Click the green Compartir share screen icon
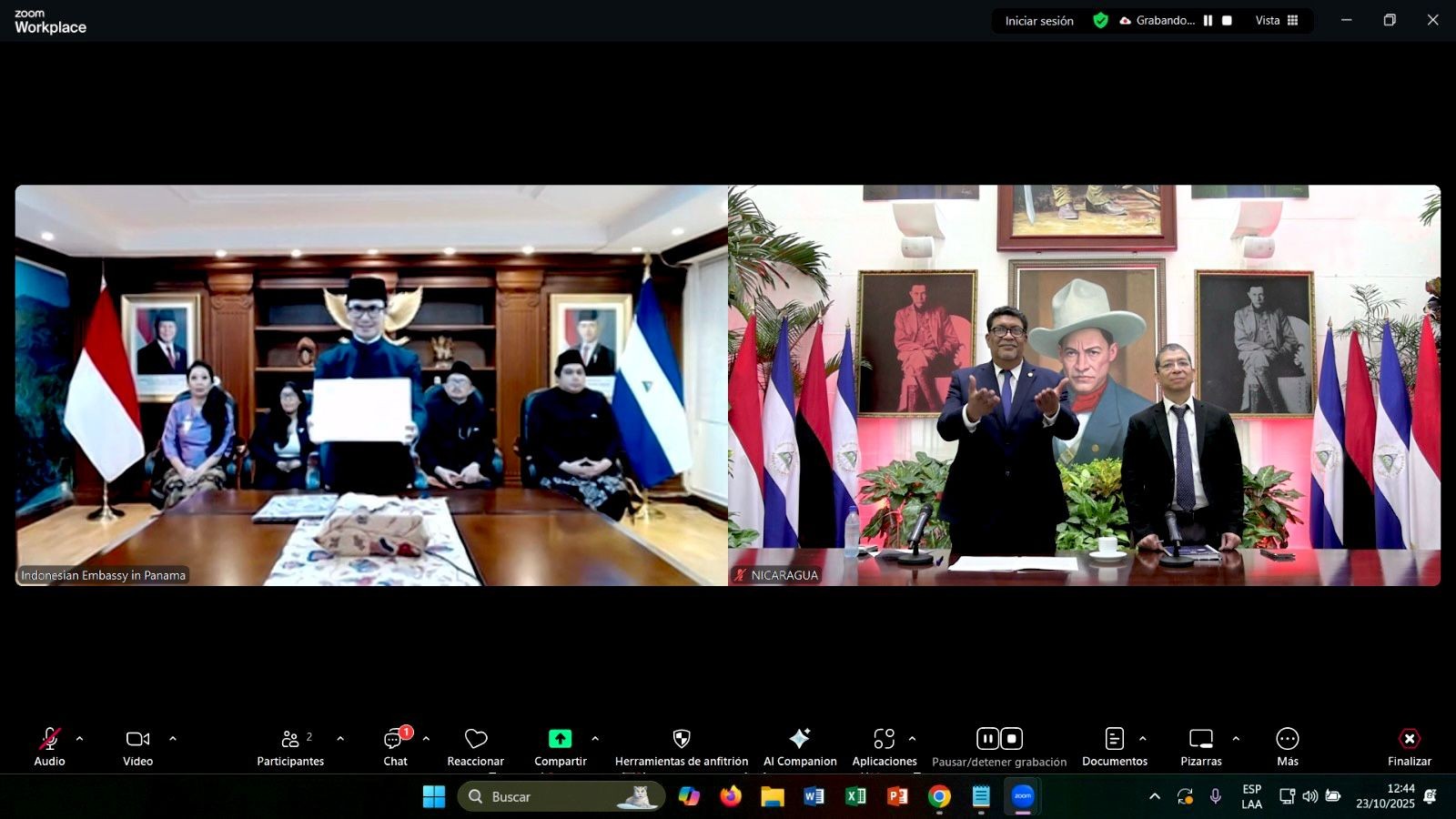Image resolution: width=1456 pixels, height=819 pixels. tap(560, 739)
